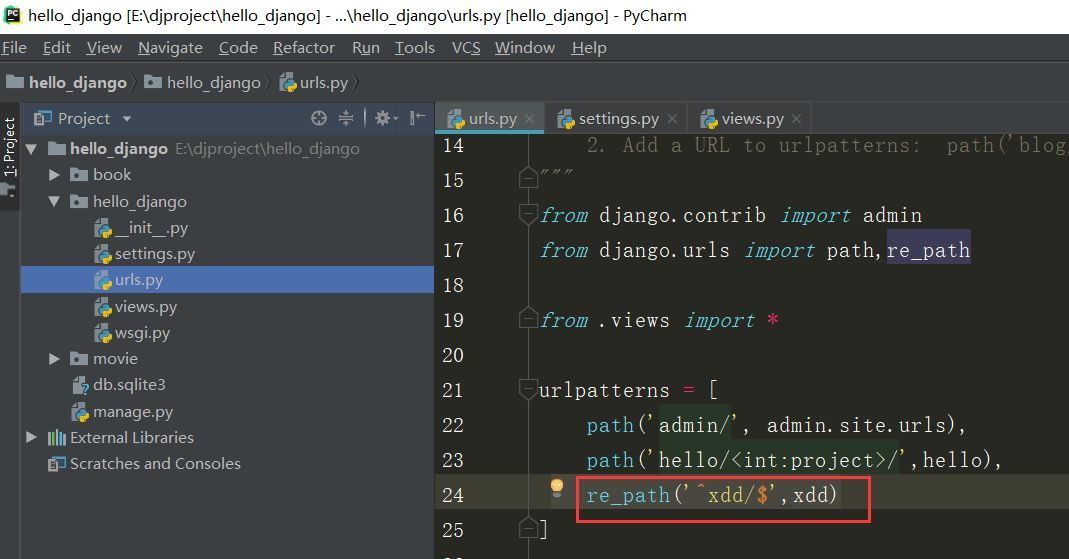Click 'hello/<int:project>/' string on line 23
The height and width of the screenshot is (559, 1069).
tap(778, 460)
